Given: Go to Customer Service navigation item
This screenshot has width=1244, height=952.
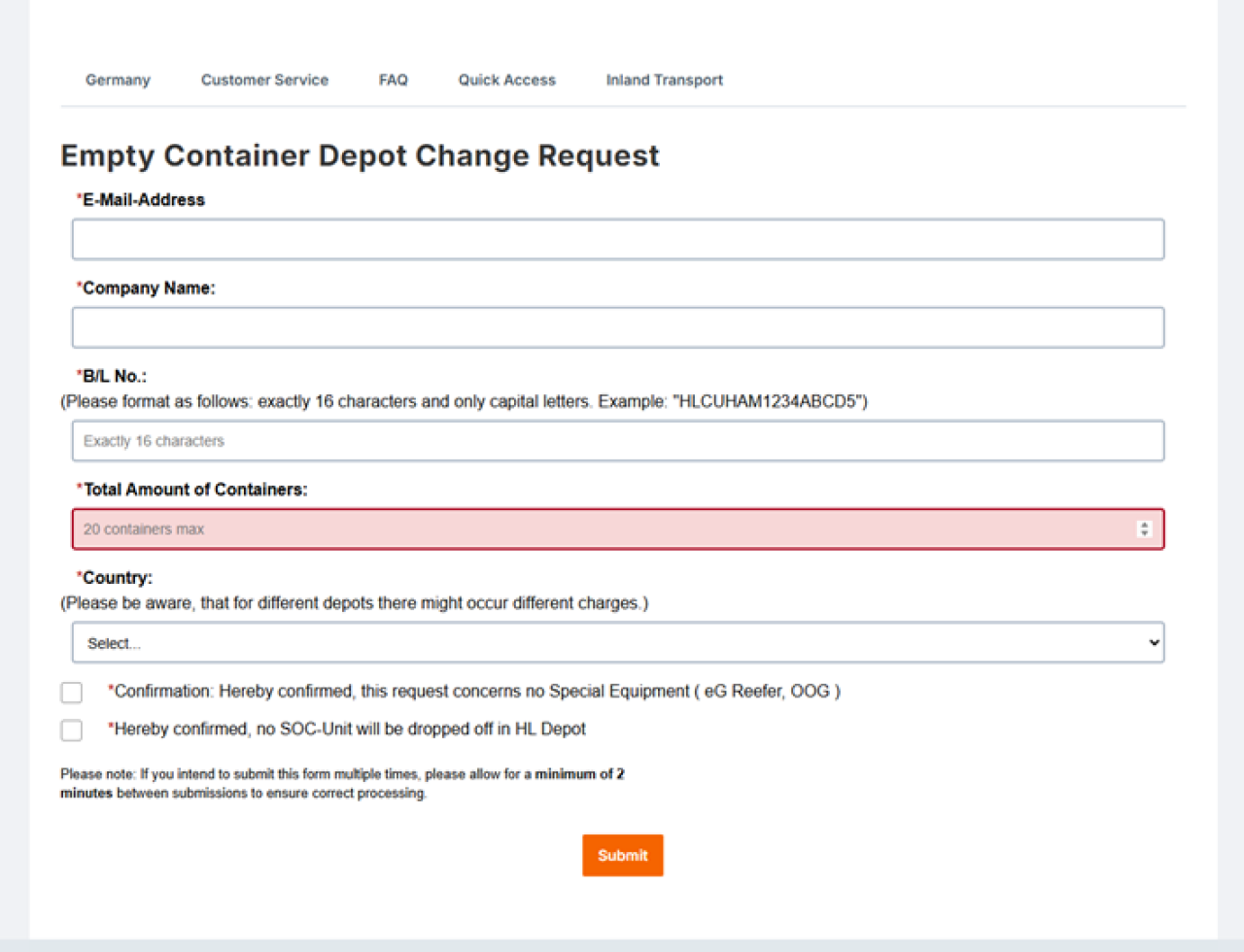Looking at the screenshot, I should coord(264,80).
